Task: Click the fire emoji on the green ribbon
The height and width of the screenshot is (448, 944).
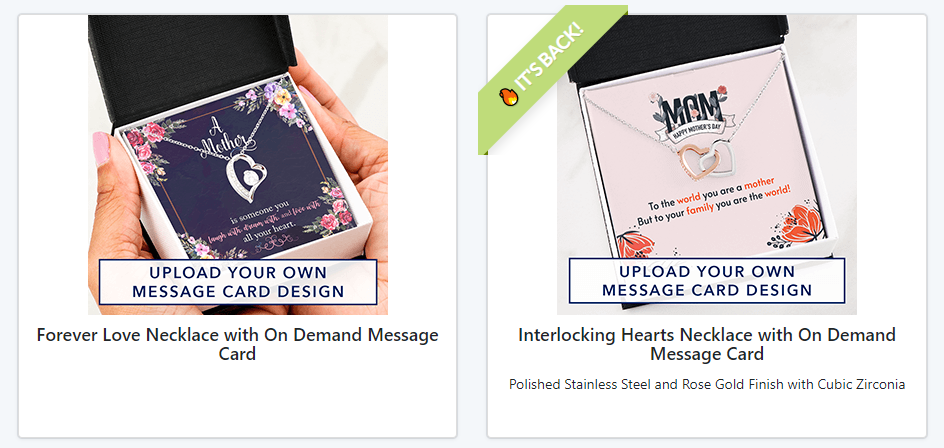Action: pyautogui.click(x=509, y=96)
